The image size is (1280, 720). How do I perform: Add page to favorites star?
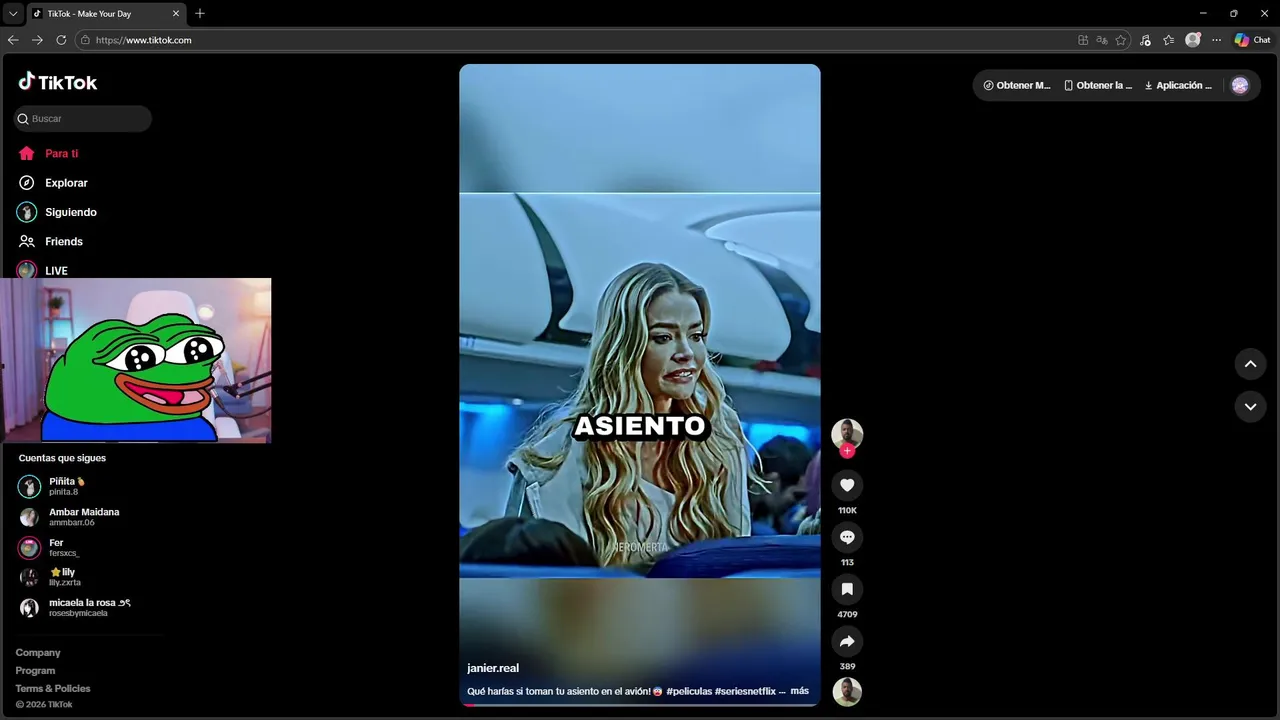(1121, 40)
